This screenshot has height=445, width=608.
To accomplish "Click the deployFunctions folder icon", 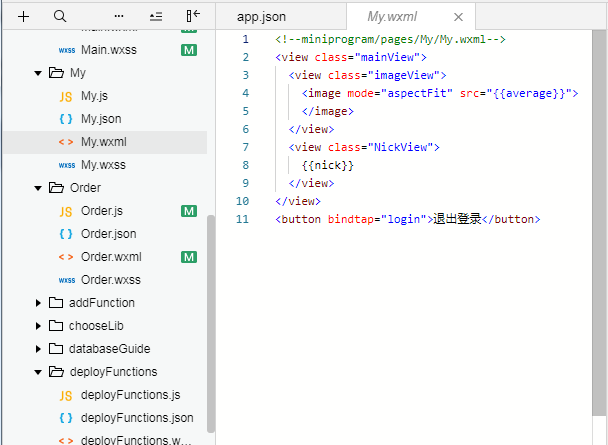I will (x=56, y=372).
